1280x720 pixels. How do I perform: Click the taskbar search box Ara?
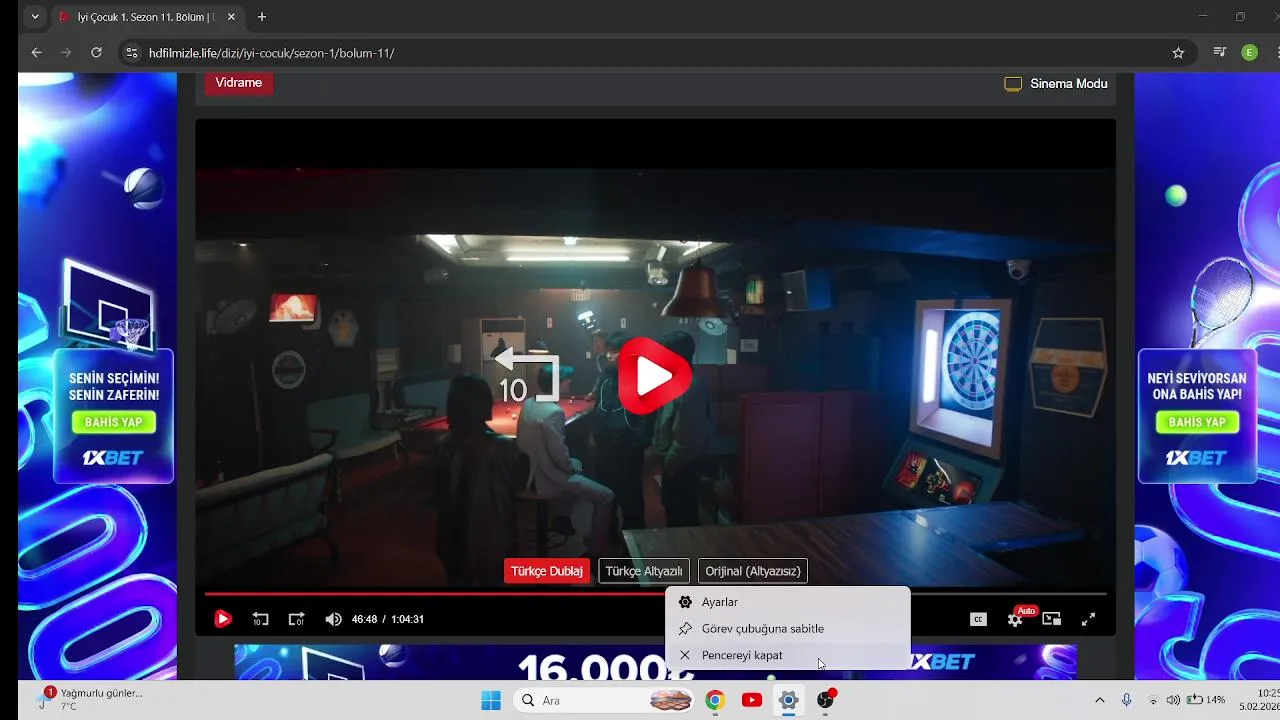pyautogui.click(x=603, y=700)
